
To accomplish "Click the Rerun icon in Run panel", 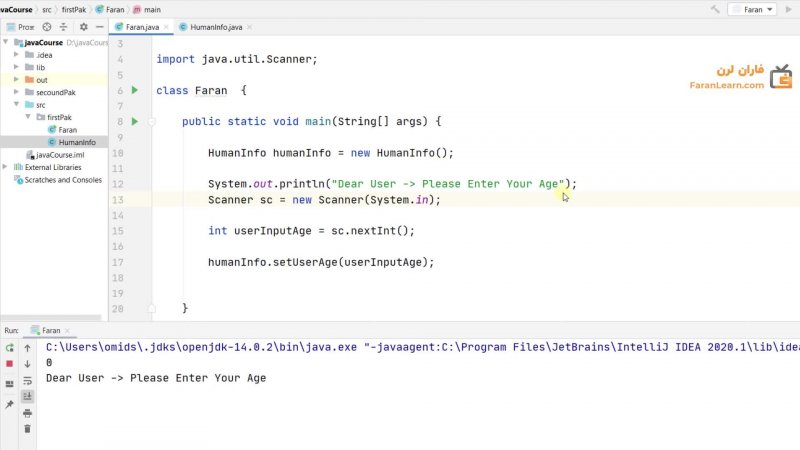I will click(10, 348).
